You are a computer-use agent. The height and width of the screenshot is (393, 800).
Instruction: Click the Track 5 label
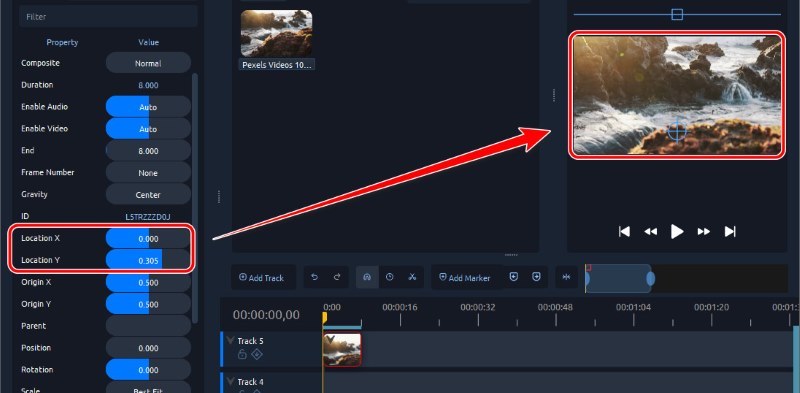[250, 341]
